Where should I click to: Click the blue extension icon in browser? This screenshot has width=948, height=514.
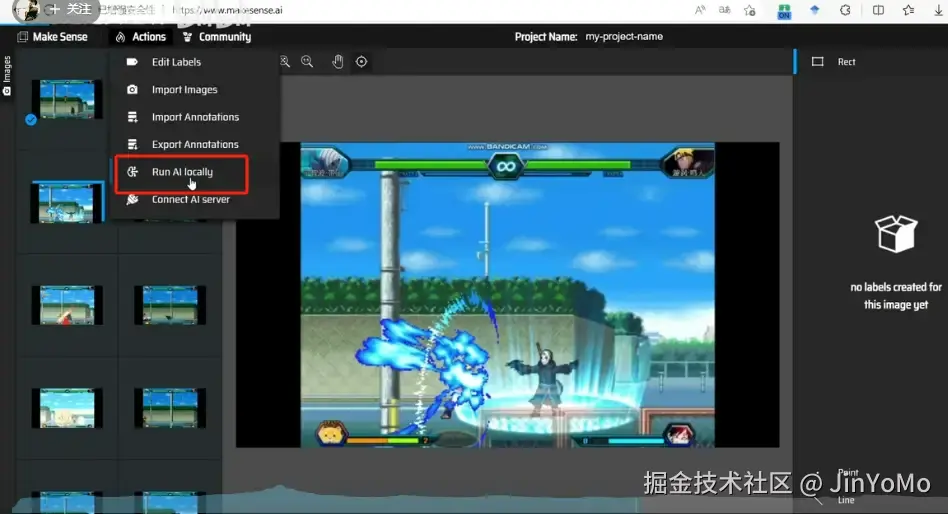814,10
